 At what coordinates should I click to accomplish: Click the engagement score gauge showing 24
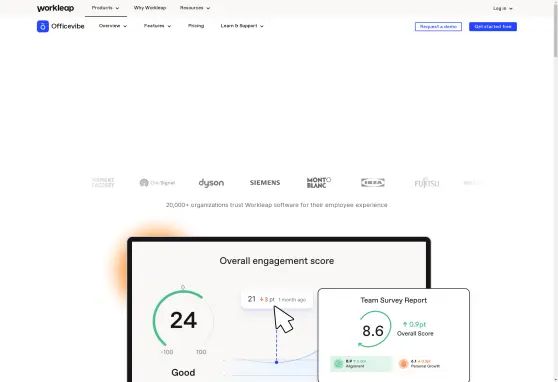point(183,319)
